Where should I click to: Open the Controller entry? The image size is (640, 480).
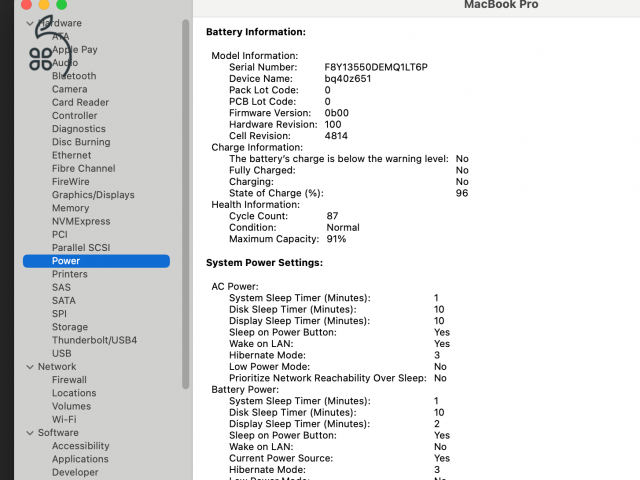(74, 116)
